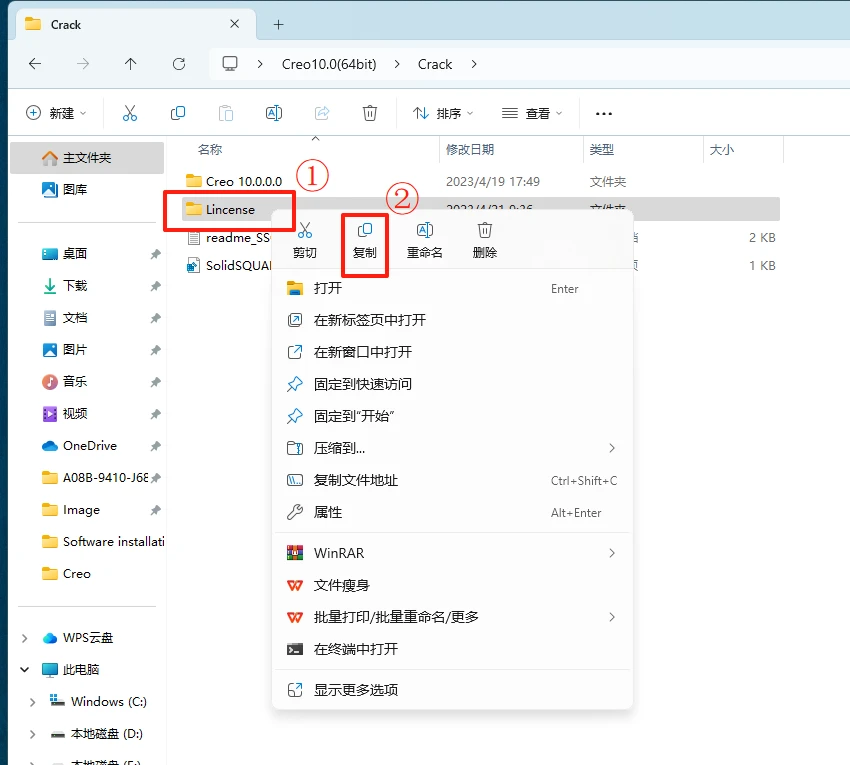Click the This PC monitor icon in address bar
Screen dimensions: 850x765
point(230,64)
